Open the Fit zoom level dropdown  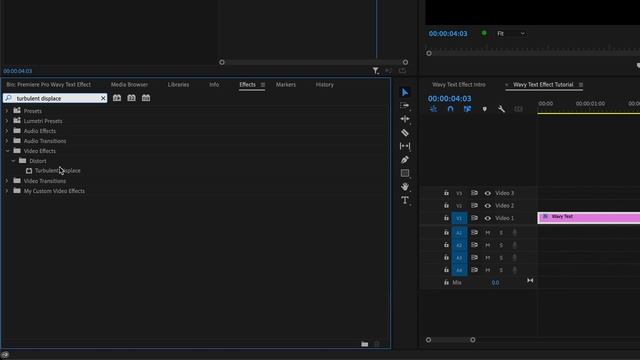pos(510,33)
